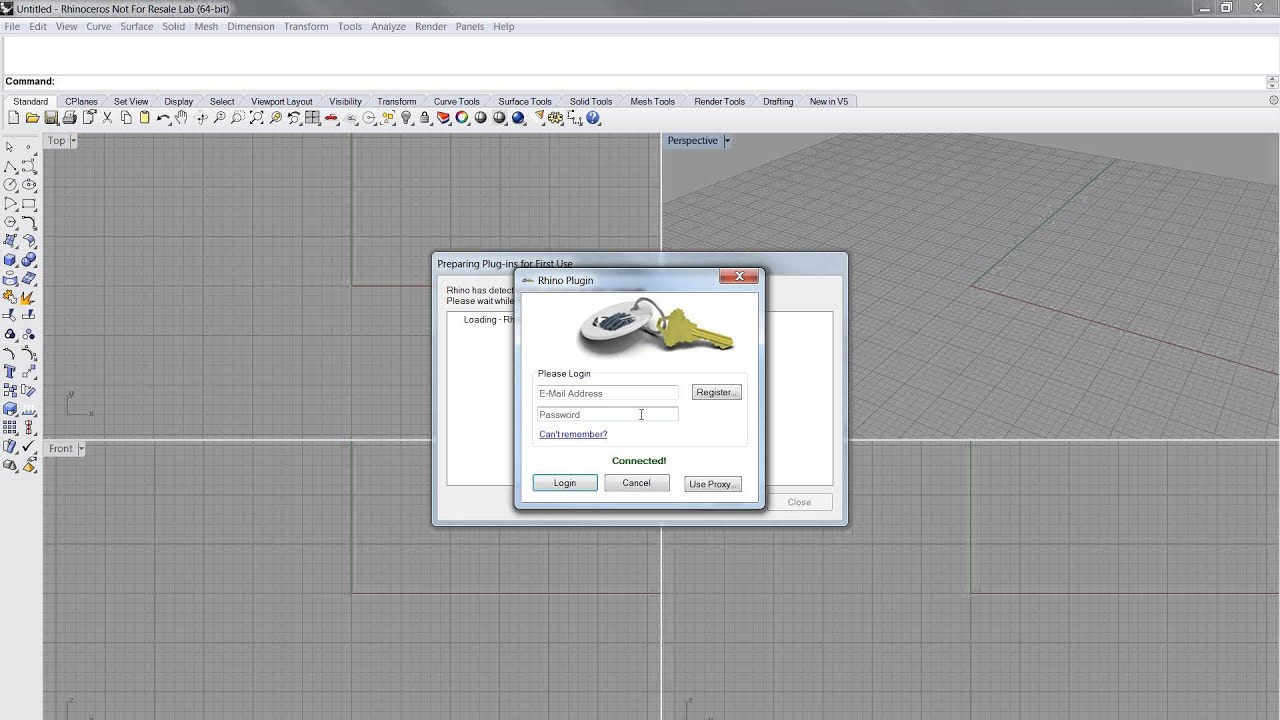Click the padlock Lock objects icon
Image resolution: width=1280 pixels, height=720 pixels.
click(425, 118)
